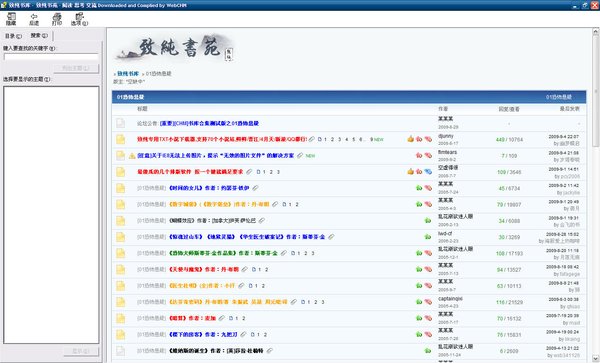Screen dimensions: 600x363
Task: Click 01恐怖悬疑 label at right of blue header
Action: 559,97
